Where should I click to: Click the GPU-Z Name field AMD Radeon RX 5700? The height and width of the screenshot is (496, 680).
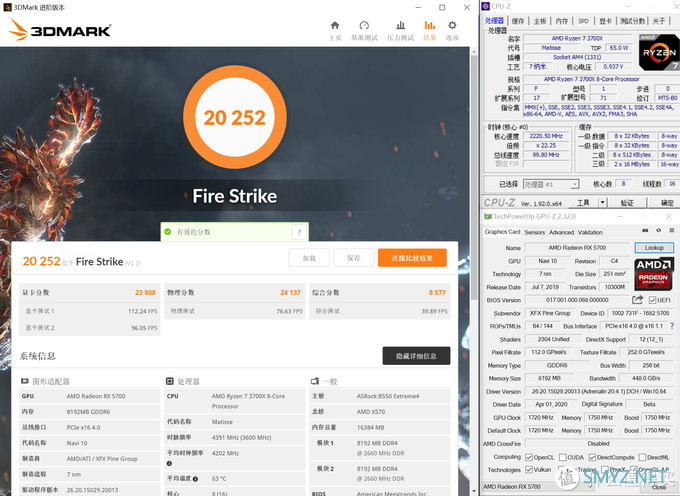point(577,248)
